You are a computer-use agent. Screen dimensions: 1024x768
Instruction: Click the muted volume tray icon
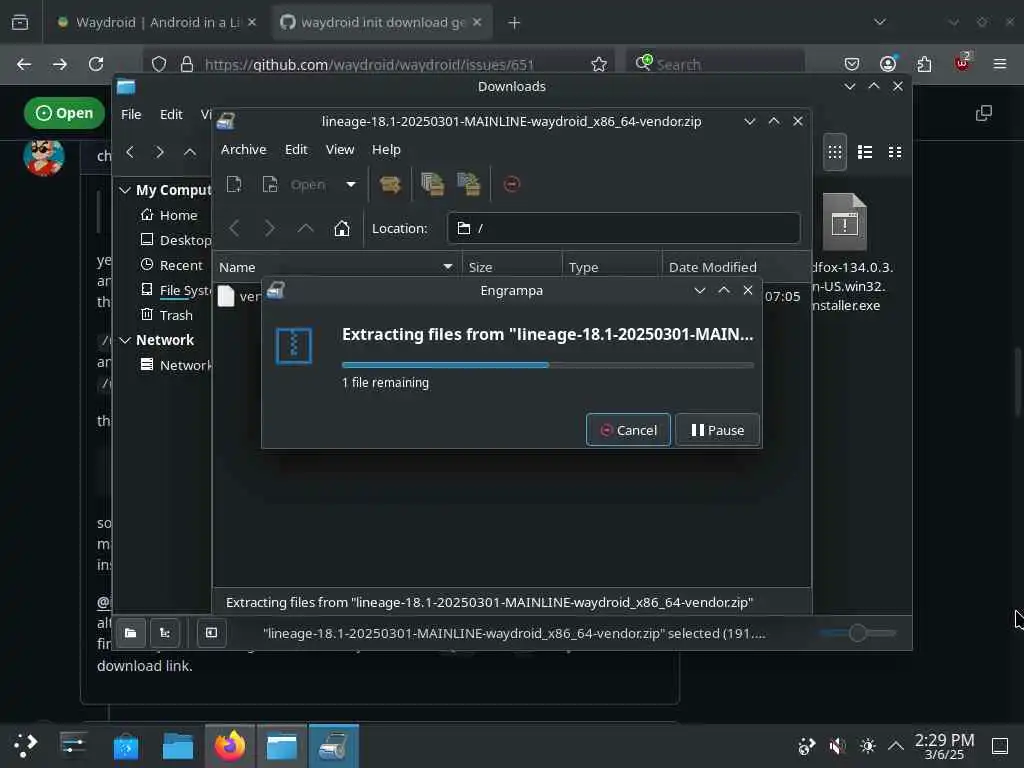837,746
